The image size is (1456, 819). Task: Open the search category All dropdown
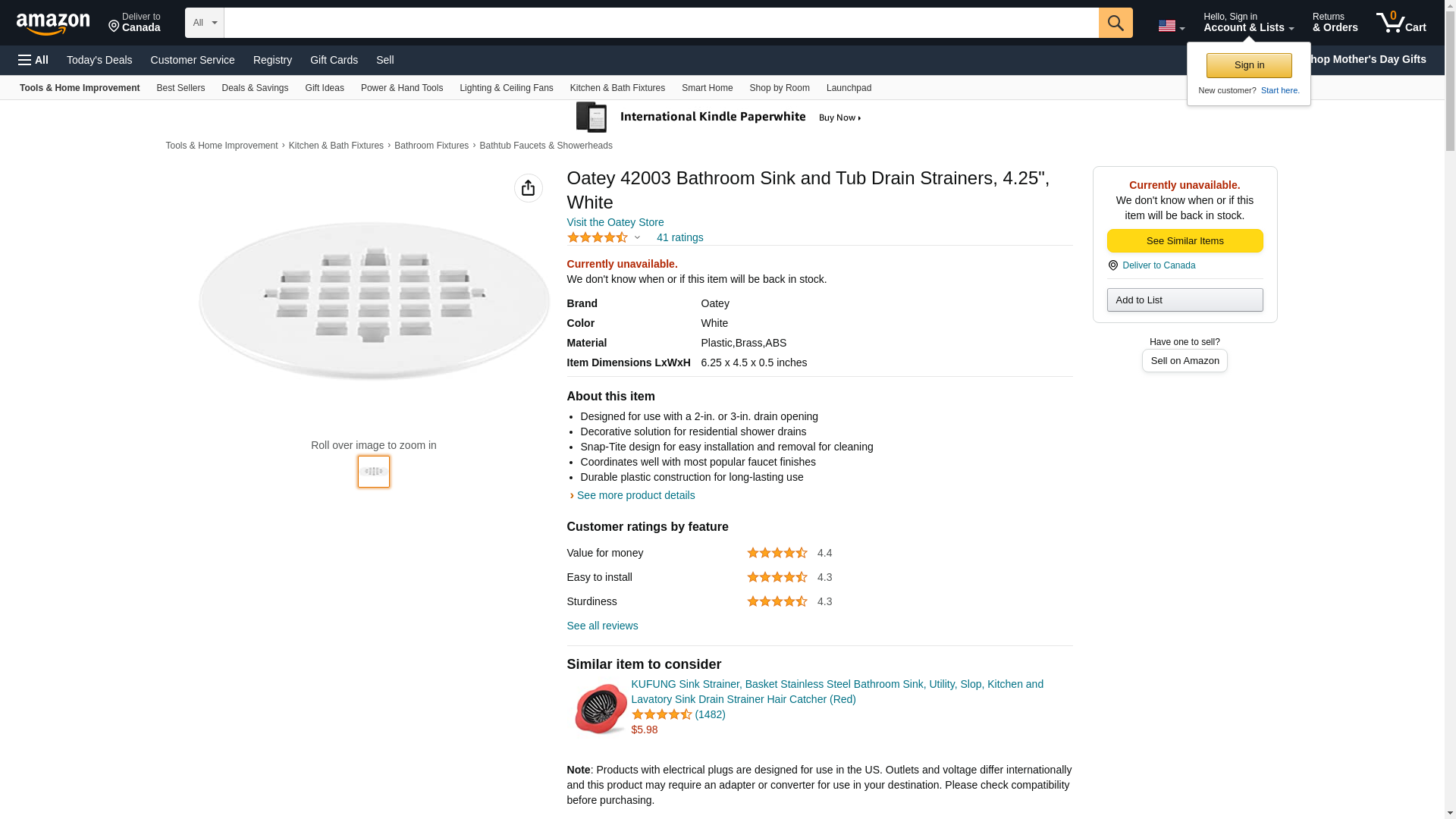tap(205, 23)
